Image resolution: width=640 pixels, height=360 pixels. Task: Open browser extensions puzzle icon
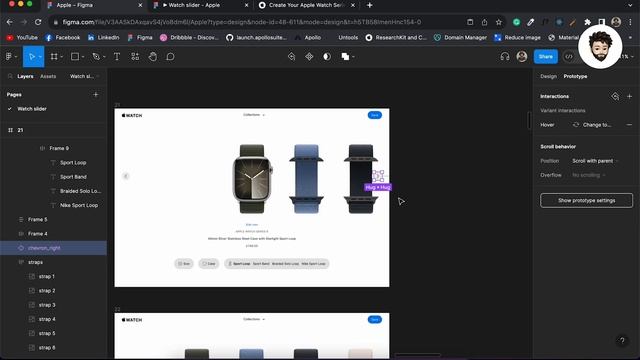(x=587, y=22)
